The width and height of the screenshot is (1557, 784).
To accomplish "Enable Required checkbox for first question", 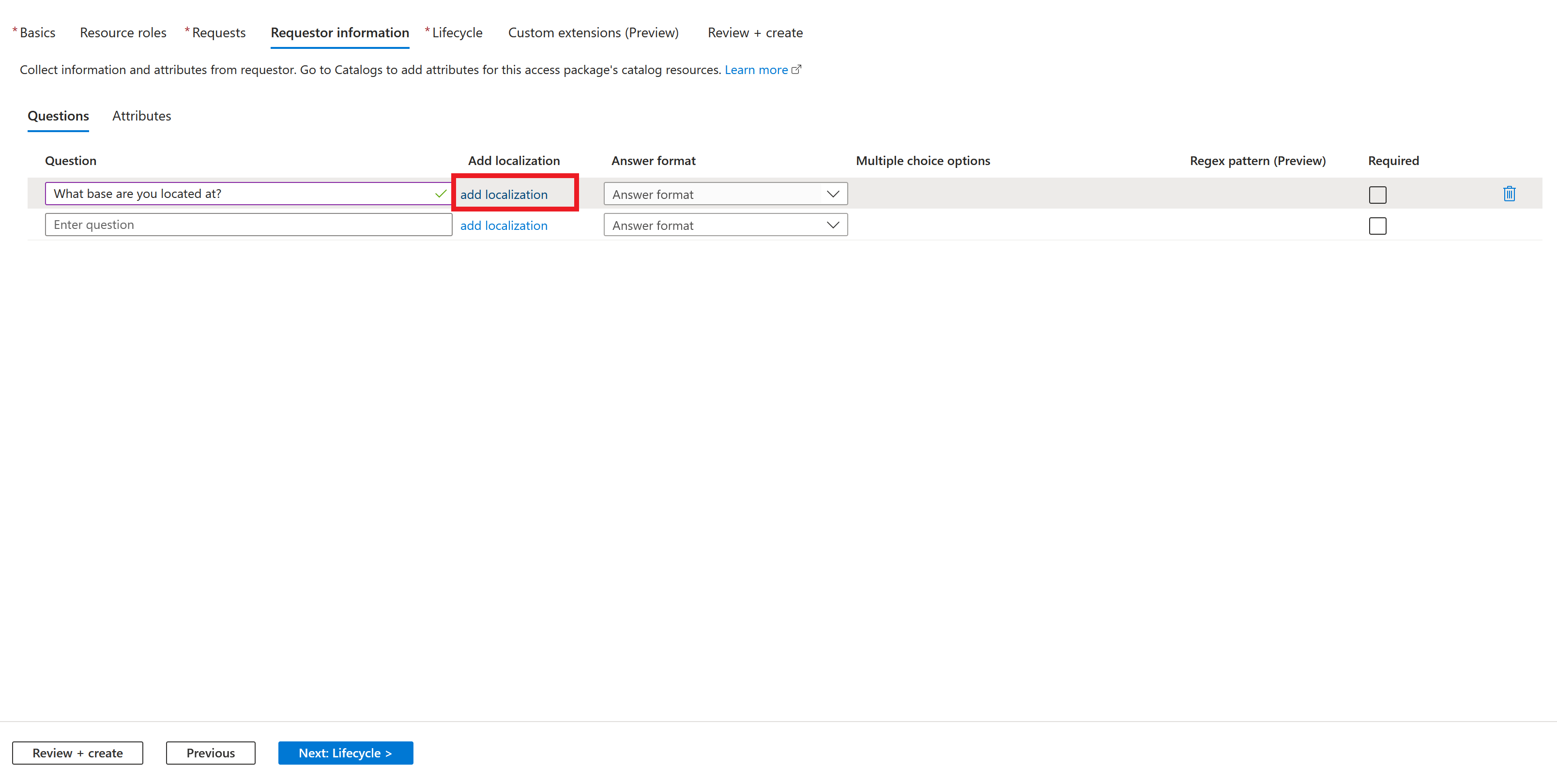I will pyautogui.click(x=1377, y=194).
